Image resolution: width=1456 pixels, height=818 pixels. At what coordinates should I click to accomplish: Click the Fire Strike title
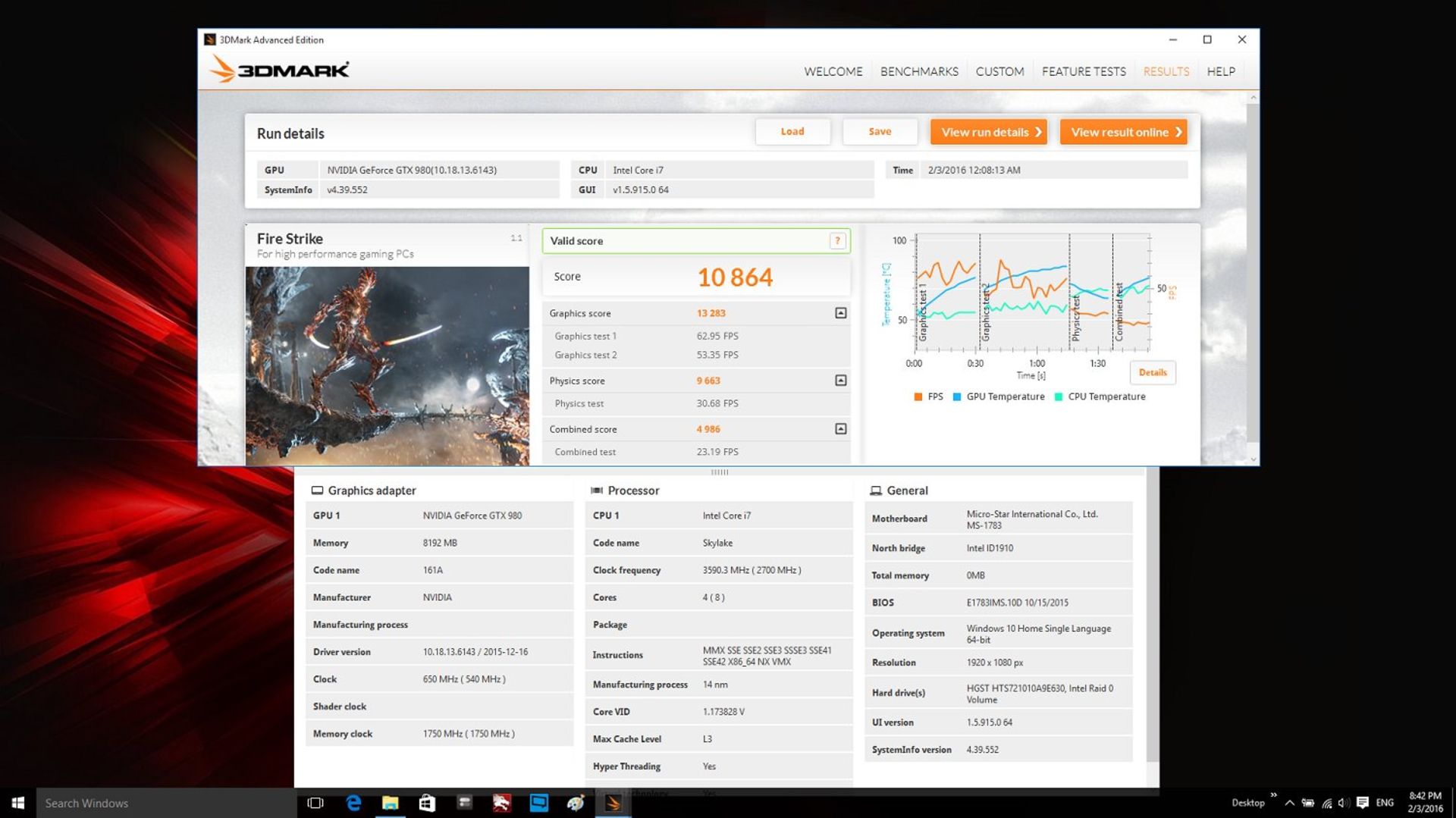point(290,239)
